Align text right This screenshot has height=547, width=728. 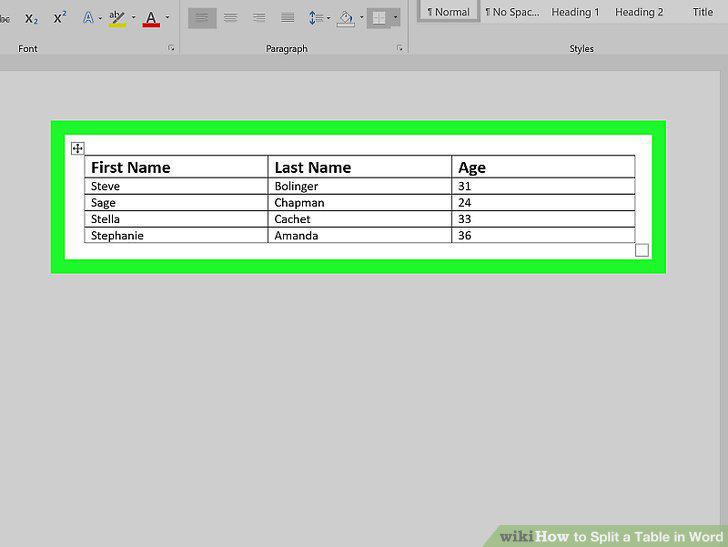[259, 18]
